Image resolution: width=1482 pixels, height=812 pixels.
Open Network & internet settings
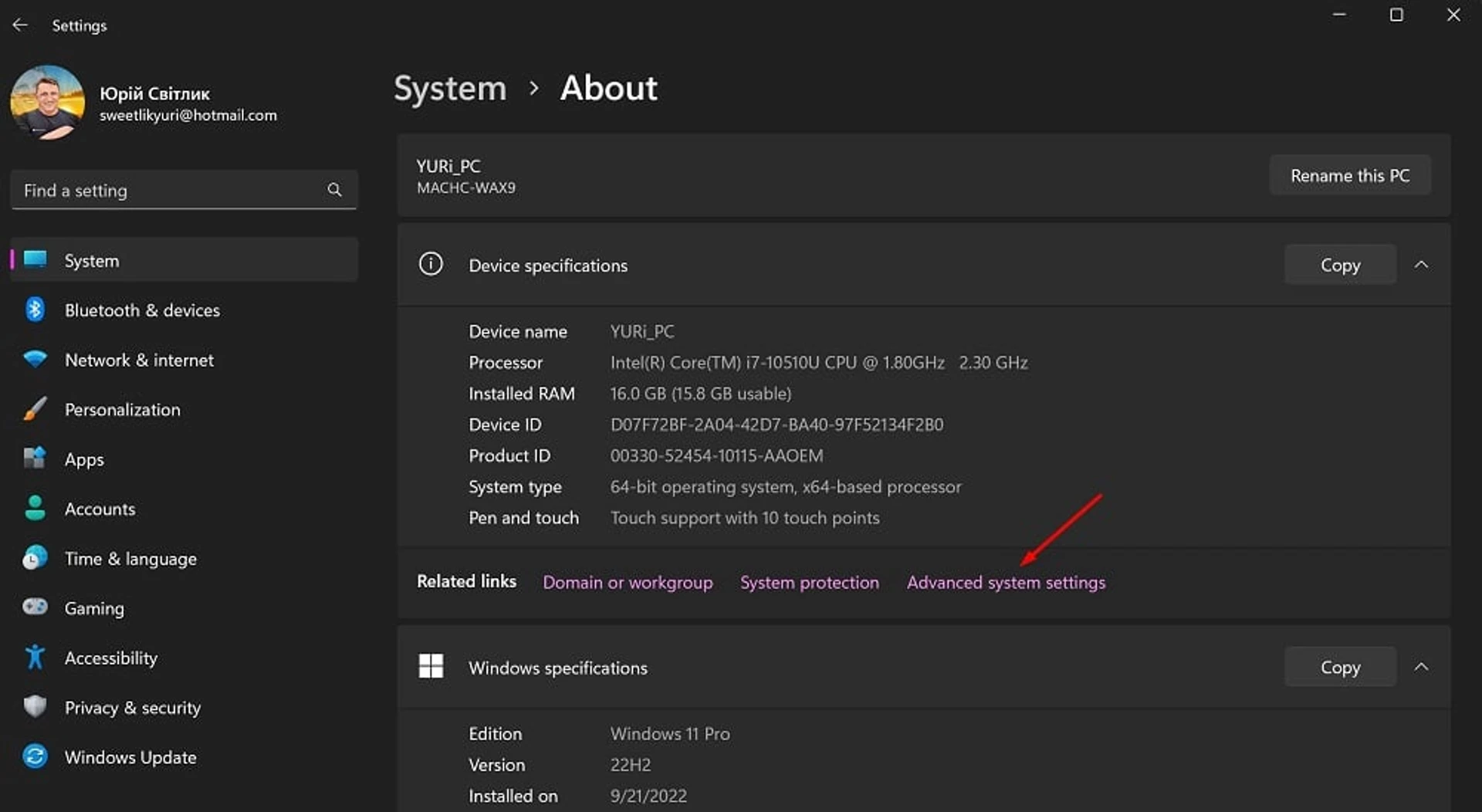point(184,360)
